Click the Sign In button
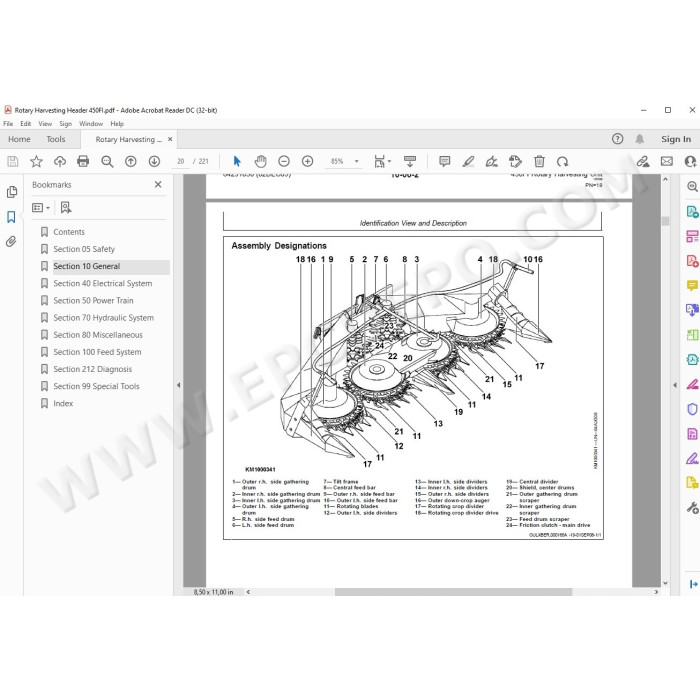Image resolution: width=700 pixels, height=700 pixels. (x=676, y=139)
